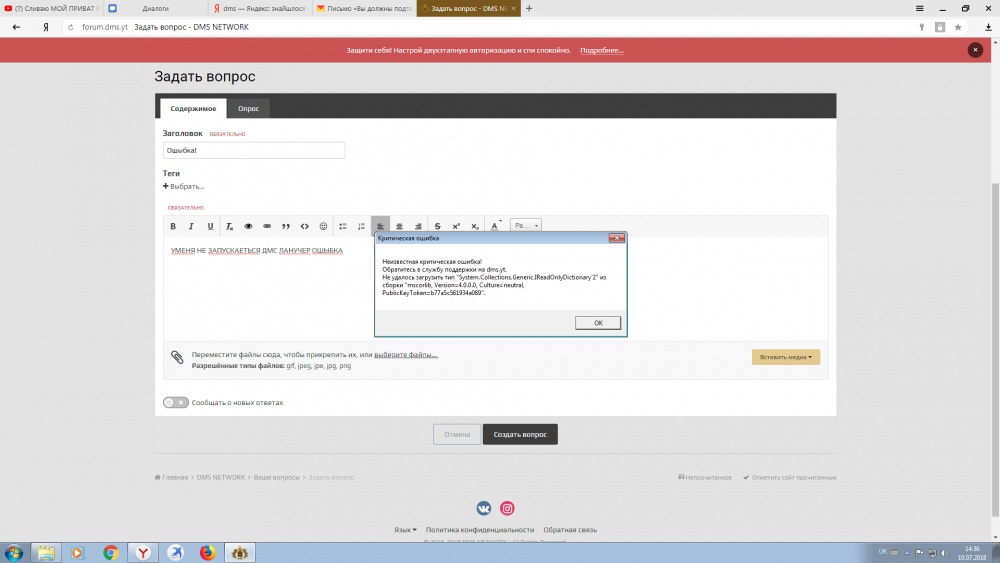Open the 'Язык' language menu
Viewport: 1000px width, 563px height.
[405, 530]
